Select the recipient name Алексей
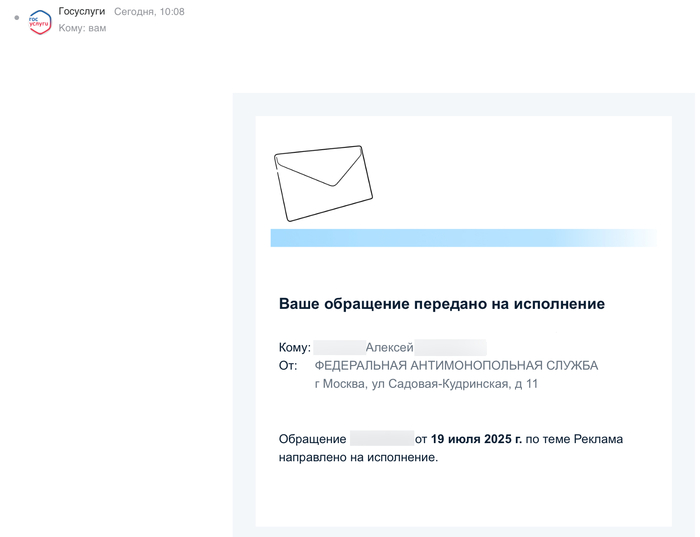This screenshot has height=537, width=700. click(x=389, y=347)
